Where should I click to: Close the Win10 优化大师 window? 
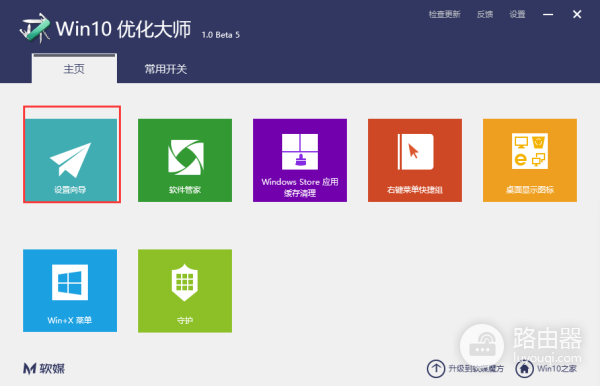point(577,15)
